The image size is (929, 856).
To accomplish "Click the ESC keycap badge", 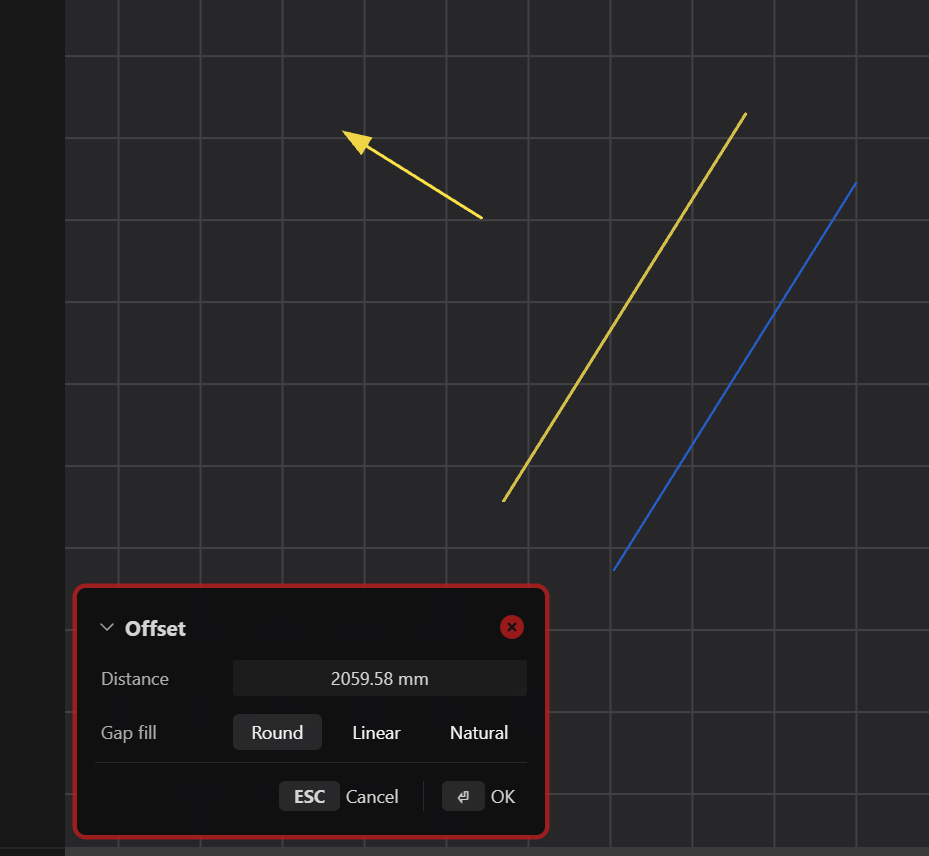I will (x=309, y=796).
